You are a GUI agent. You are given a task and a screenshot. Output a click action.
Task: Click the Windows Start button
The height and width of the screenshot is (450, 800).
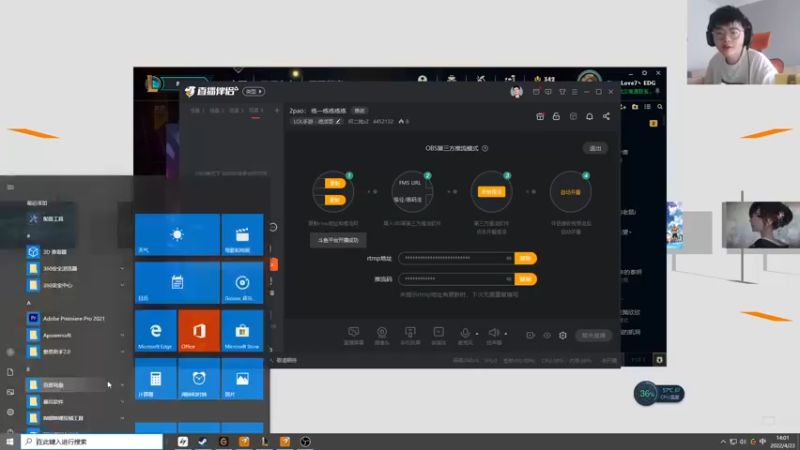pyautogui.click(x=10, y=441)
